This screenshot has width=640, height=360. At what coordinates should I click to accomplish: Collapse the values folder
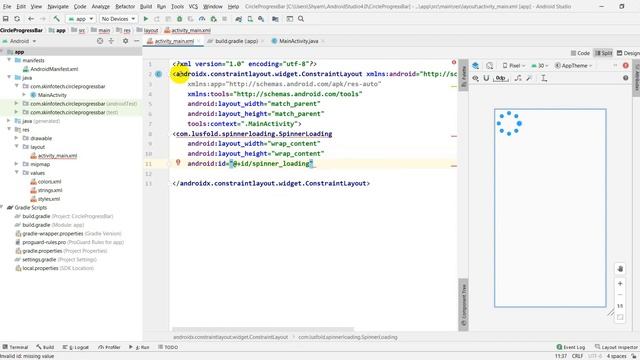tap(17, 173)
